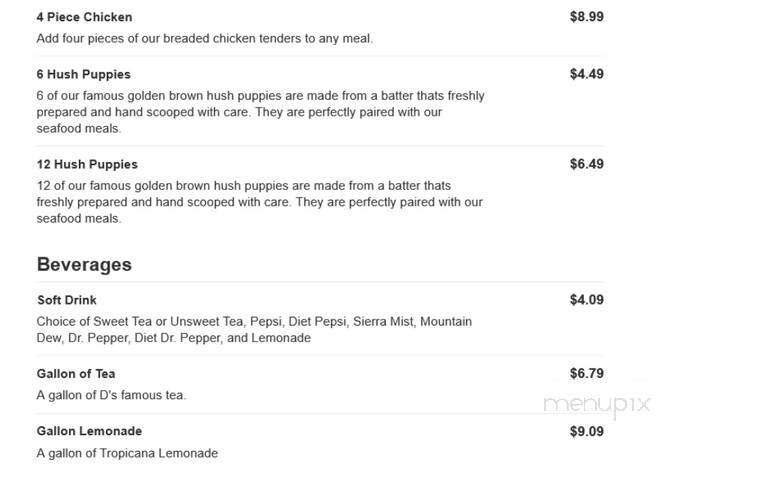The image size is (776, 487).
Task: Open the 6 Hush Puppies menu item
Action: click(x=84, y=75)
